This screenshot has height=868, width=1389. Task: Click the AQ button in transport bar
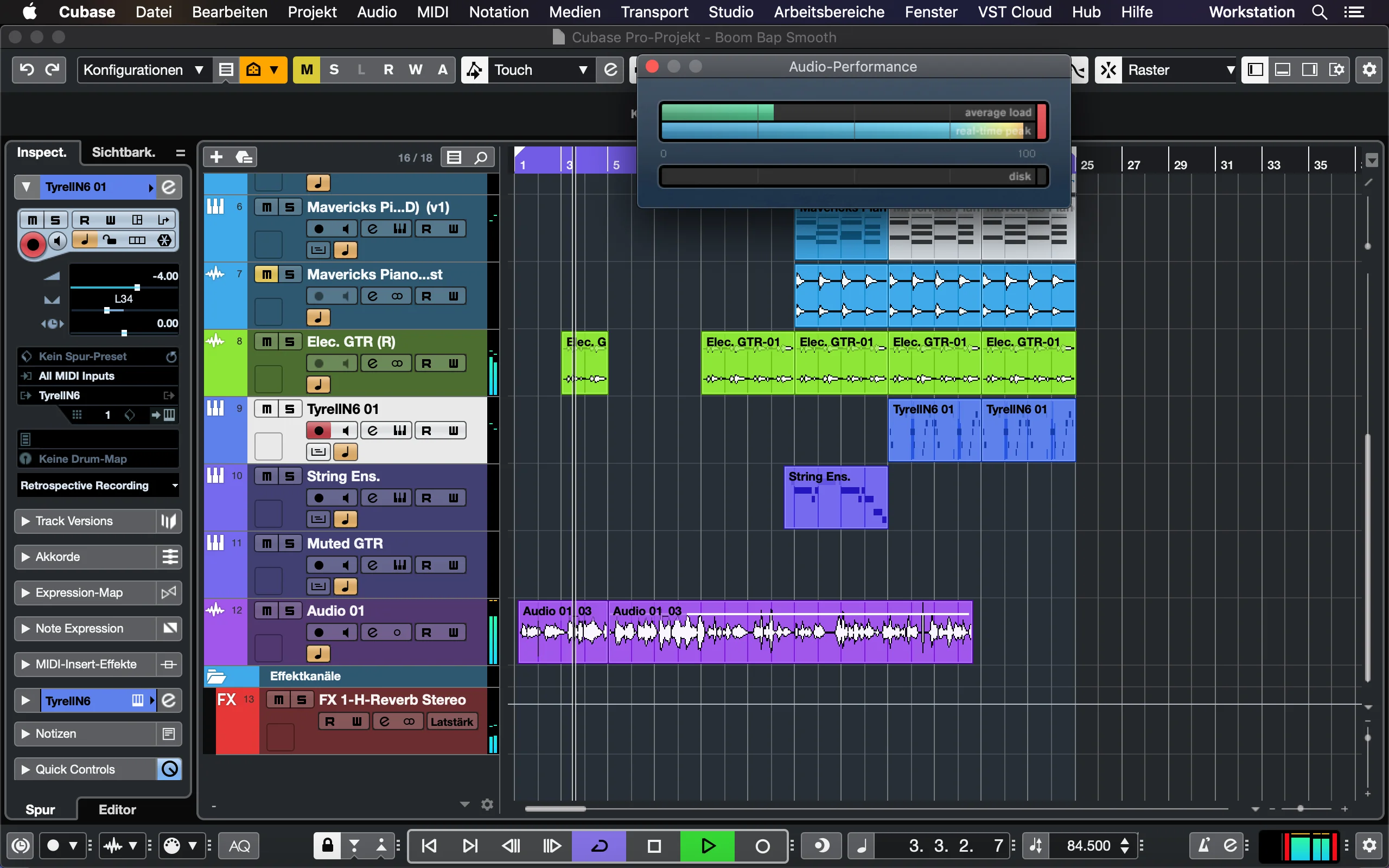click(239, 846)
